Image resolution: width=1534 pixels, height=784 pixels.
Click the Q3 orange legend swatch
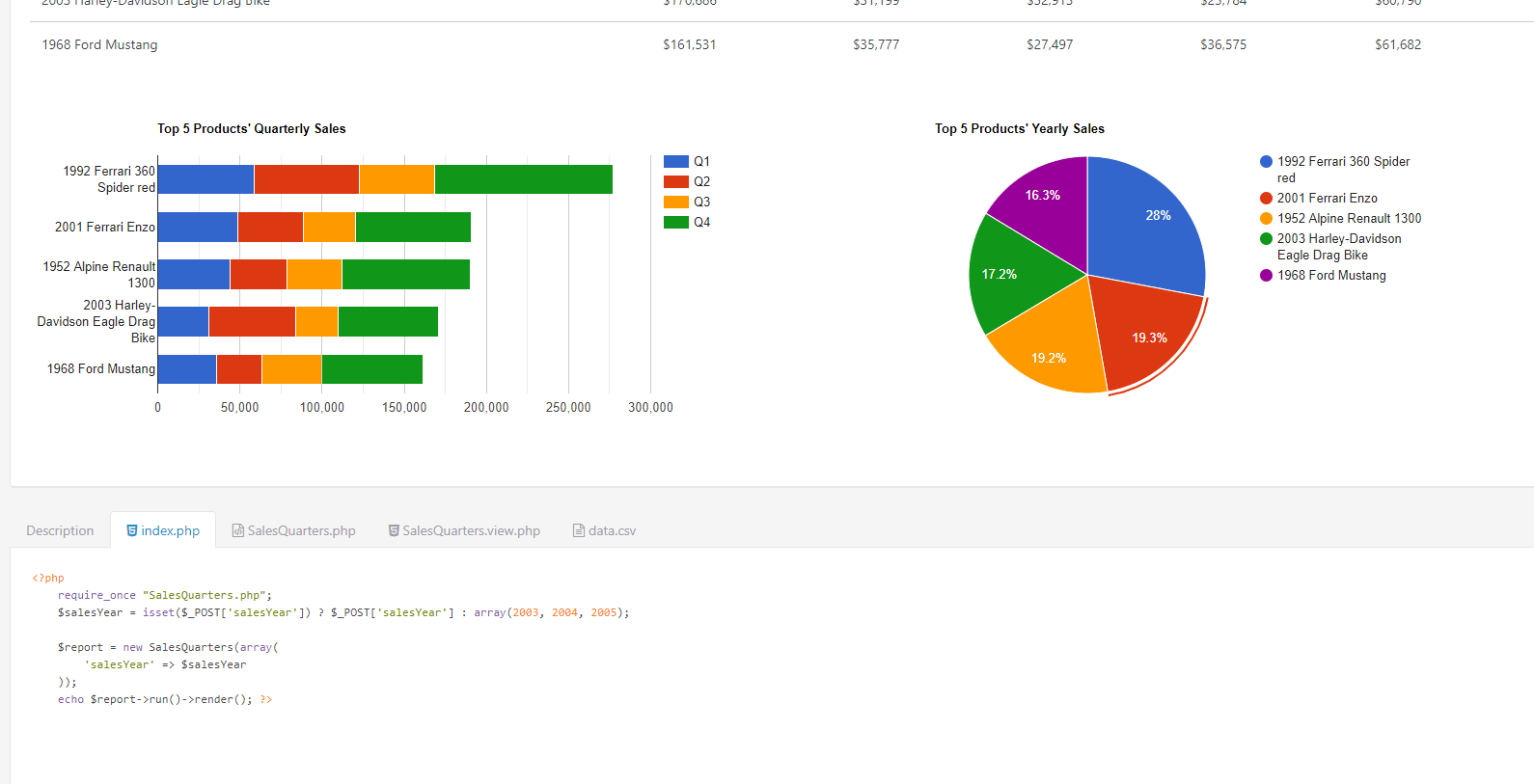coord(676,203)
